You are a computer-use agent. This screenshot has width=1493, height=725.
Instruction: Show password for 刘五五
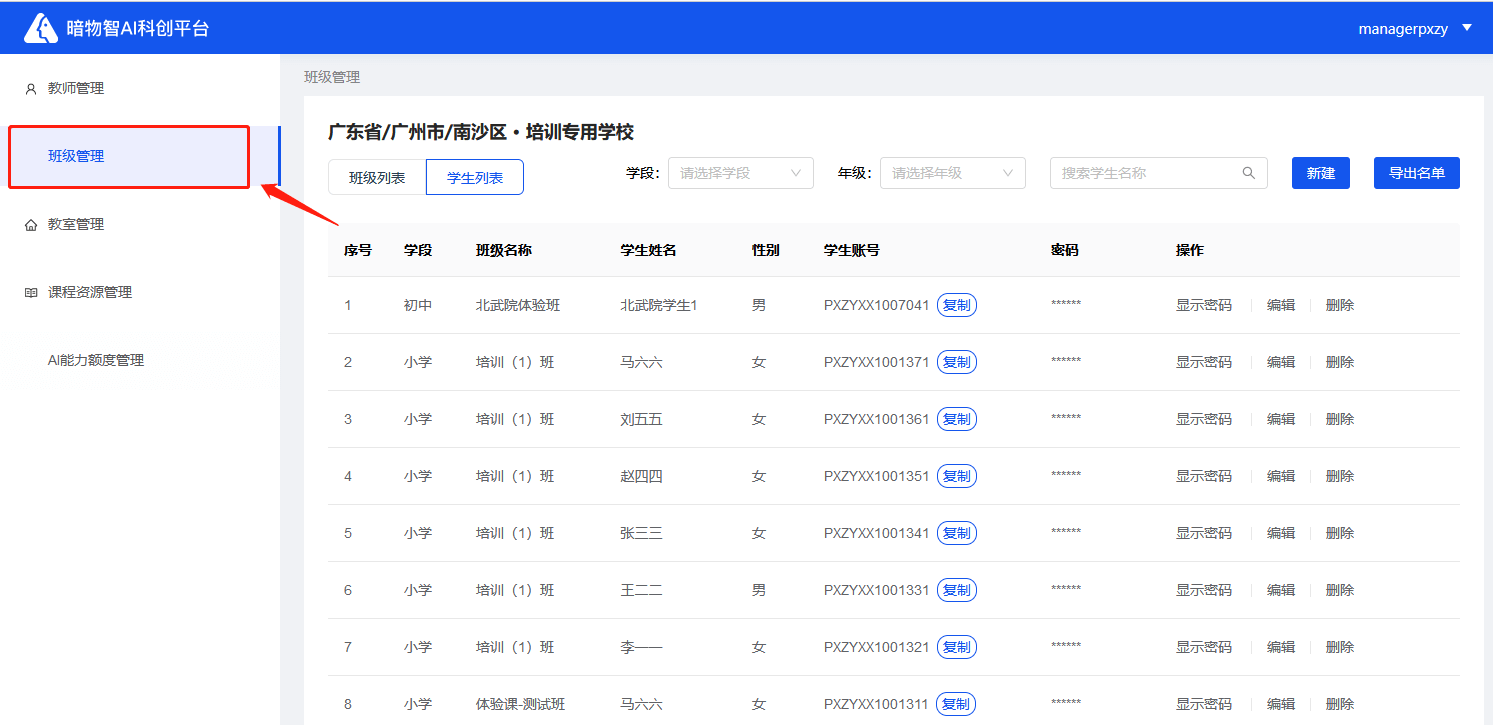coord(1204,419)
